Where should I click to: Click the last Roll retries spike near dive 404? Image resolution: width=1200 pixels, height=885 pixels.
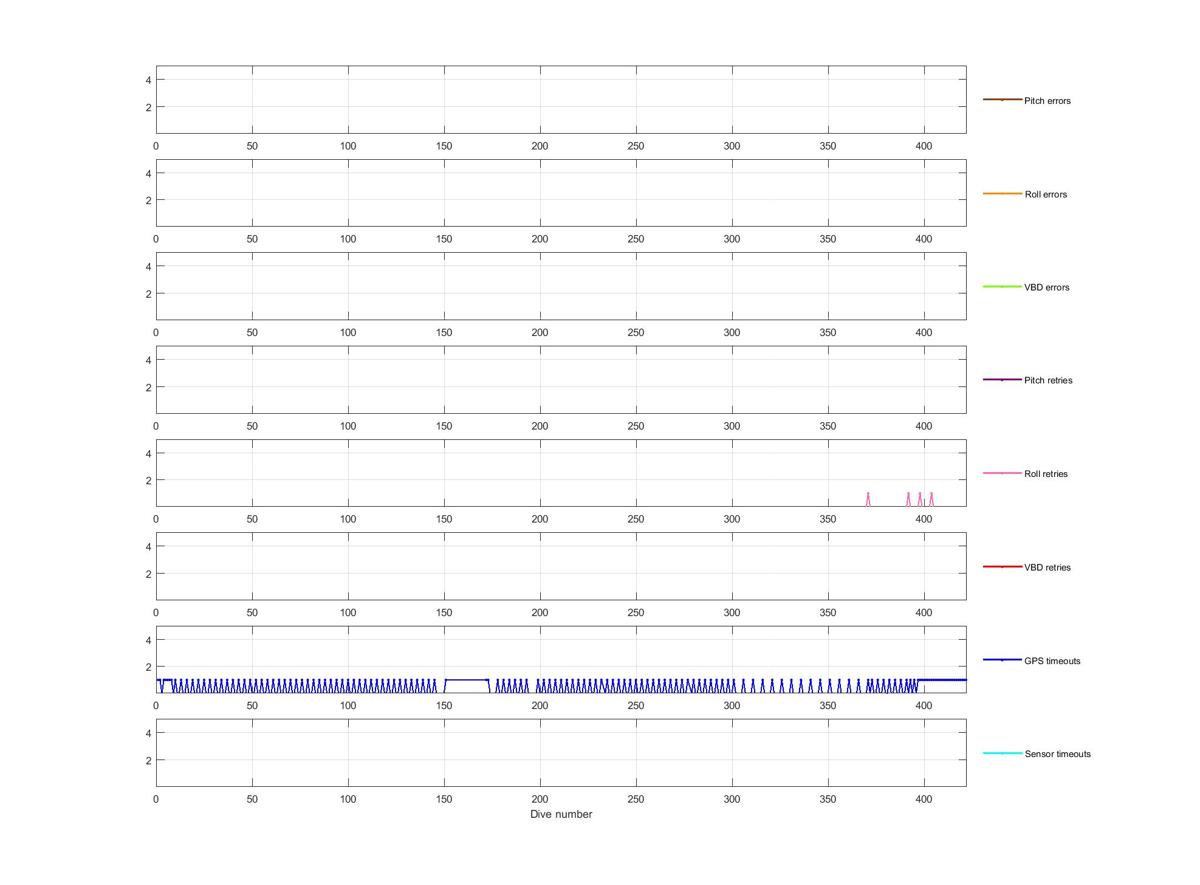931,499
